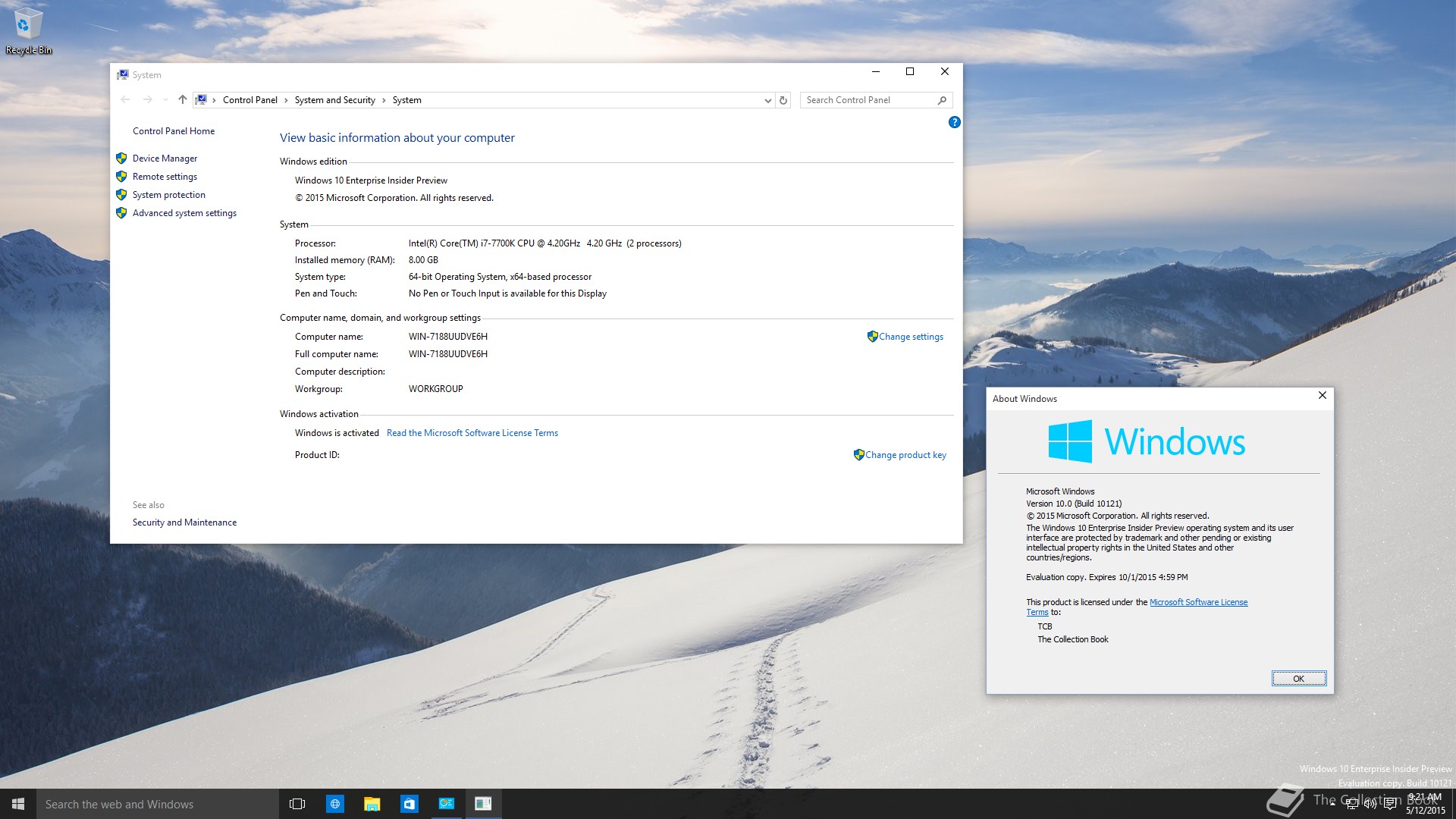Click the shield icon beside Advanced system settings

pyautogui.click(x=121, y=213)
